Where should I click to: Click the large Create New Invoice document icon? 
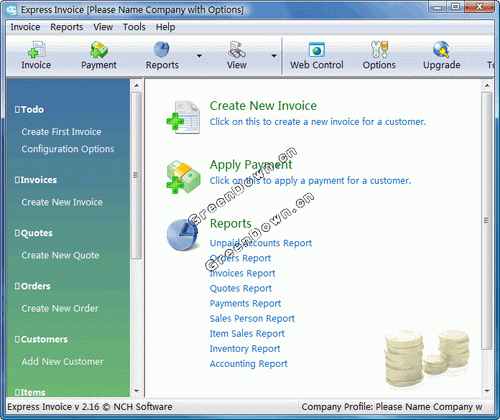183,117
